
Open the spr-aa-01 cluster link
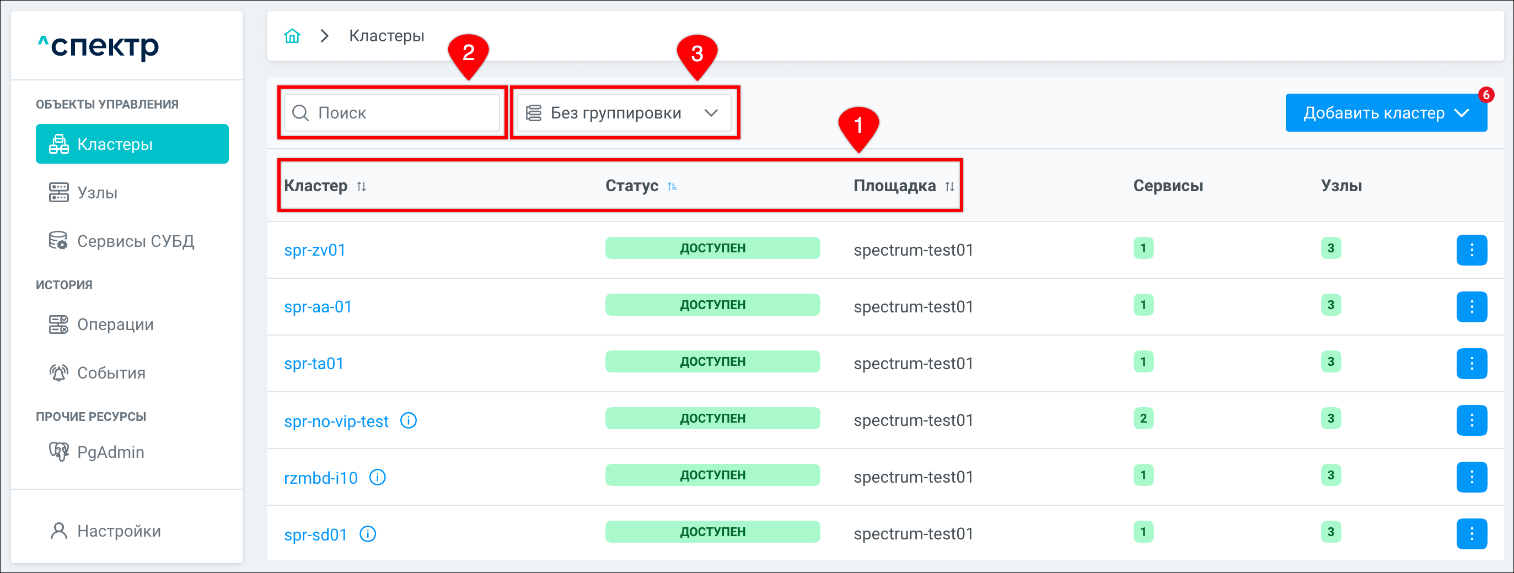[x=318, y=306]
